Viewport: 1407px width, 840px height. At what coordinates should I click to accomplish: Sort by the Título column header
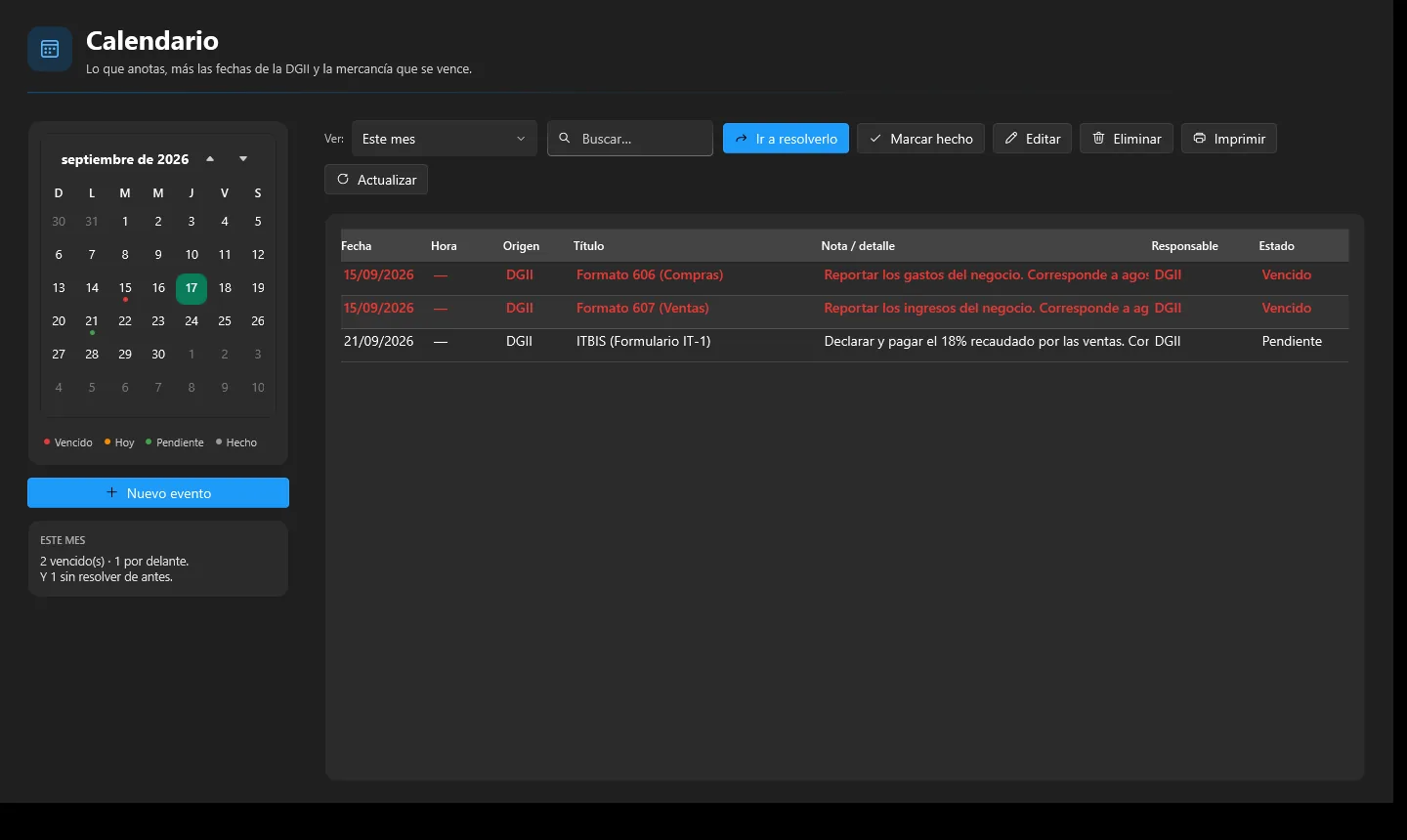[x=588, y=246]
